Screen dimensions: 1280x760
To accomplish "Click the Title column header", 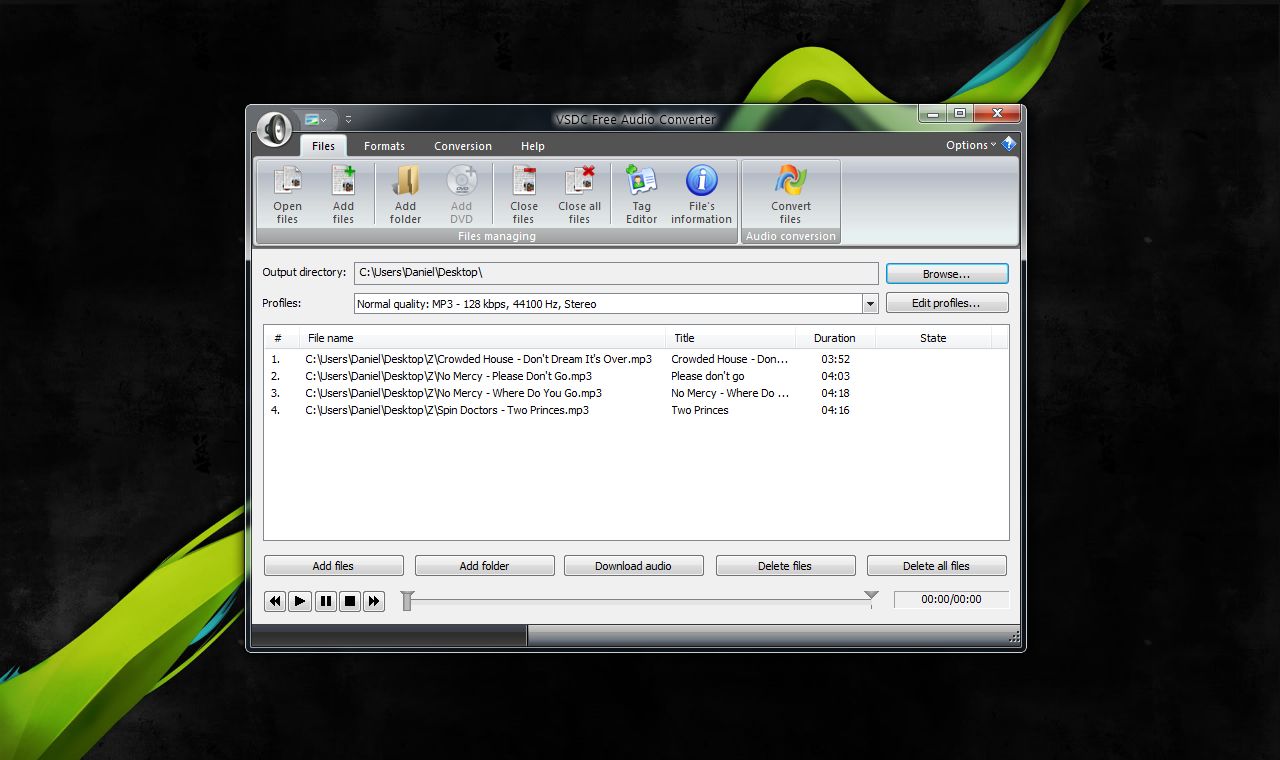I will 730,338.
